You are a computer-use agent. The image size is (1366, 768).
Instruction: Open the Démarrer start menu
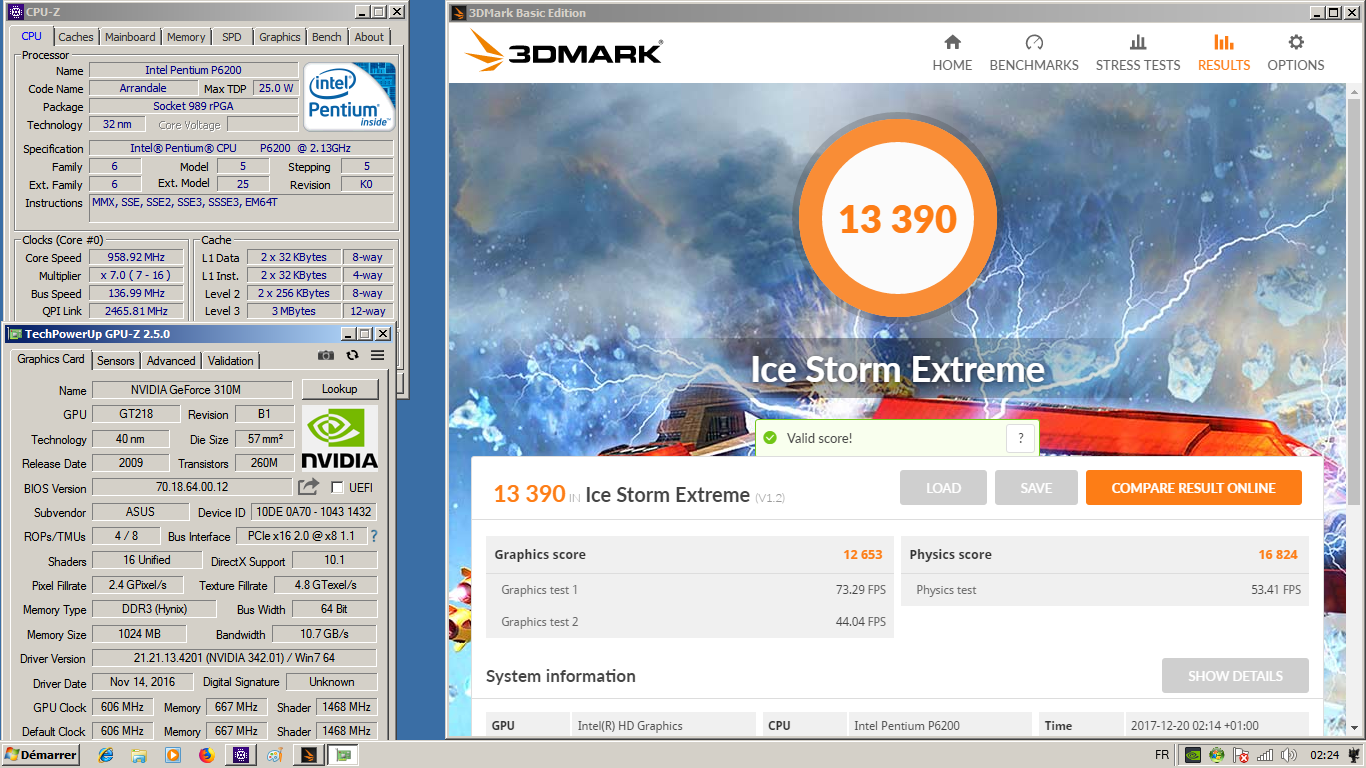pos(42,755)
